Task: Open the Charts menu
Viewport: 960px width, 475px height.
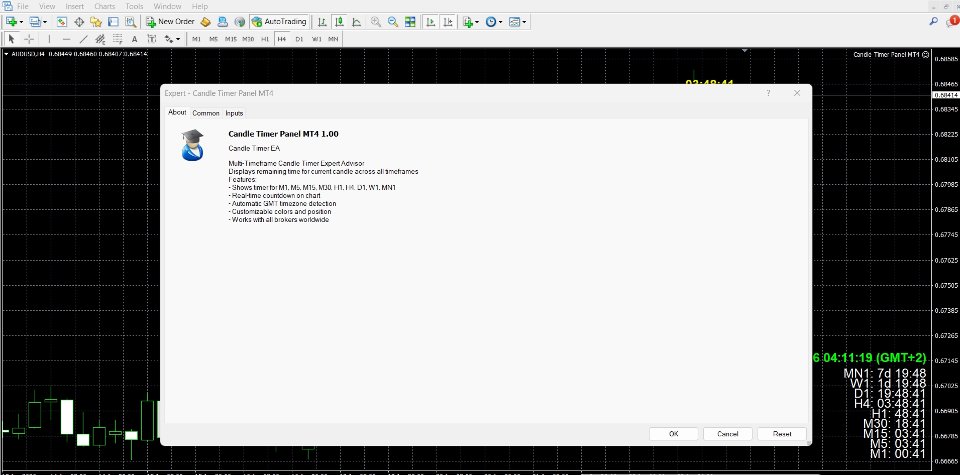Action: pos(105,7)
